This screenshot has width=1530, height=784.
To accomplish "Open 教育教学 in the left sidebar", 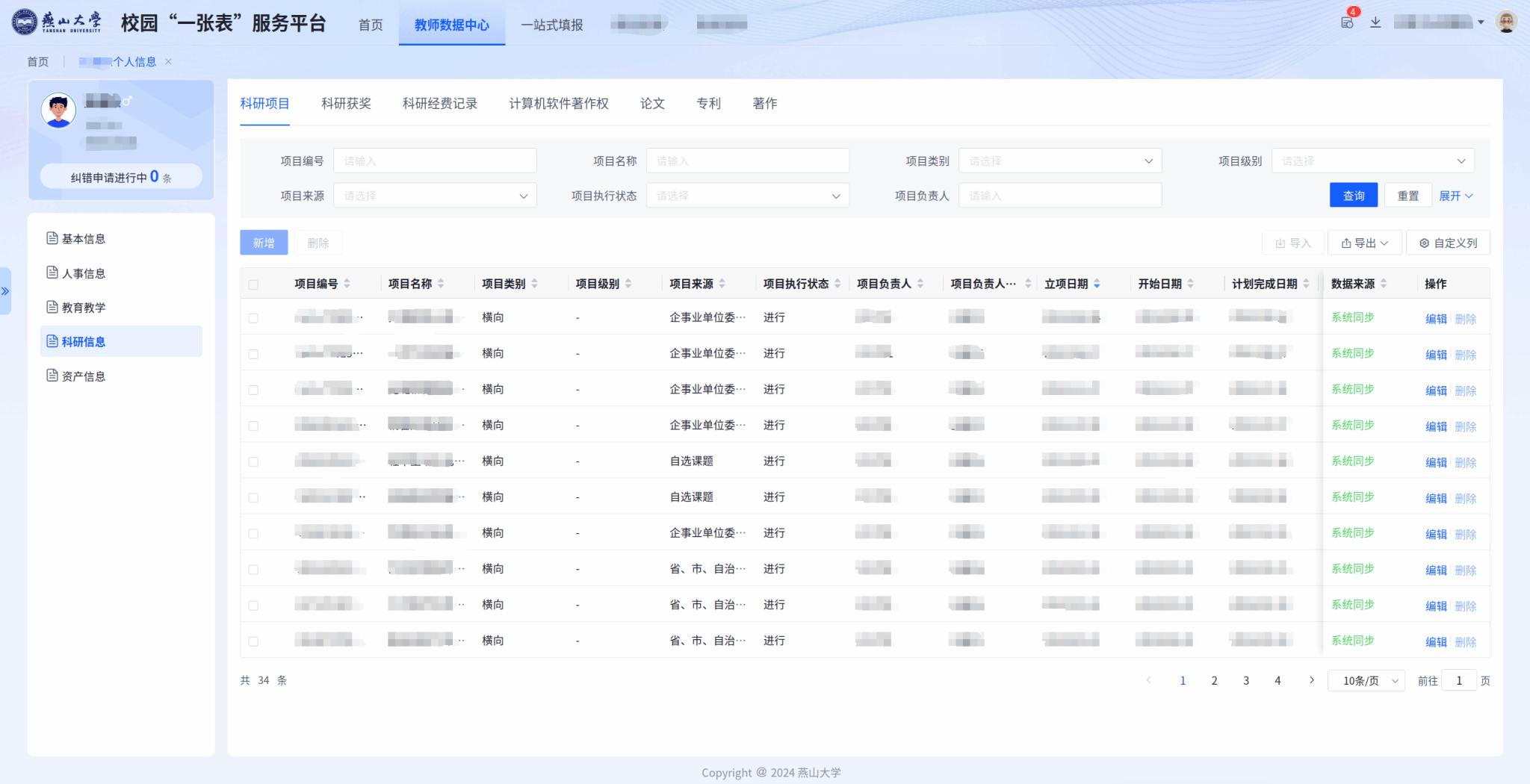I will pyautogui.click(x=84, y=308).
